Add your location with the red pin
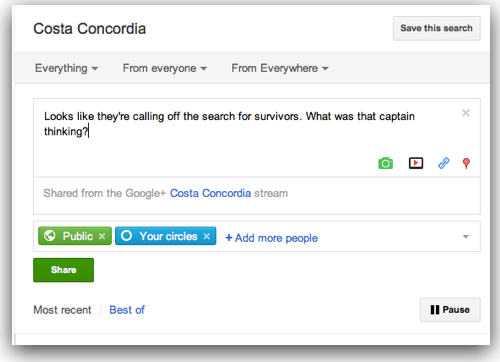Screen dimensions: 500x362 click(x=466, y=163)
